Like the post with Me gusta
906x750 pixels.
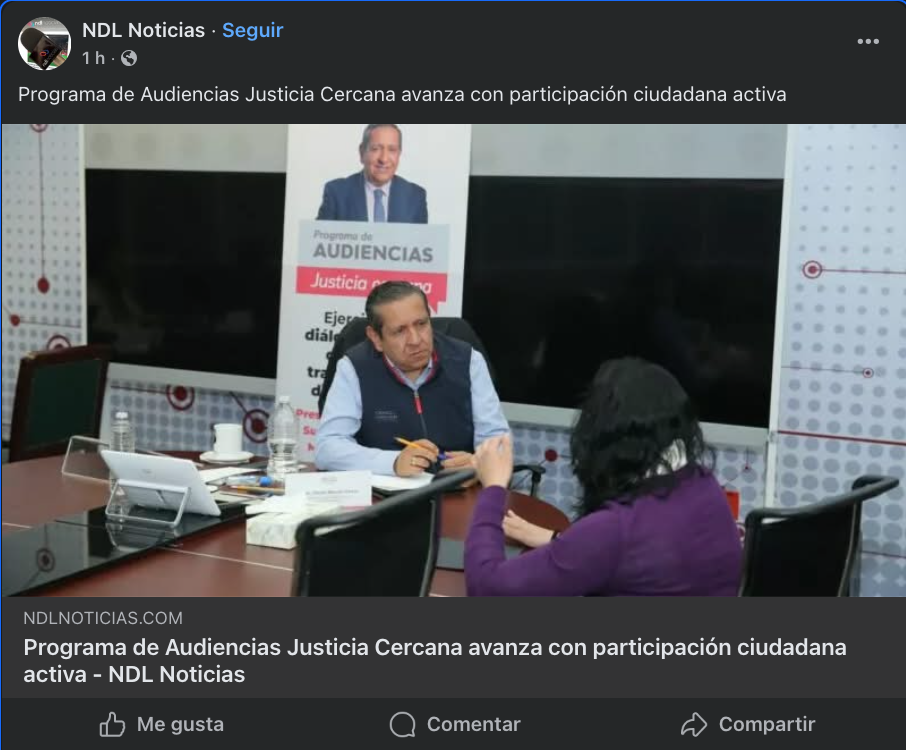pos(180,724)
